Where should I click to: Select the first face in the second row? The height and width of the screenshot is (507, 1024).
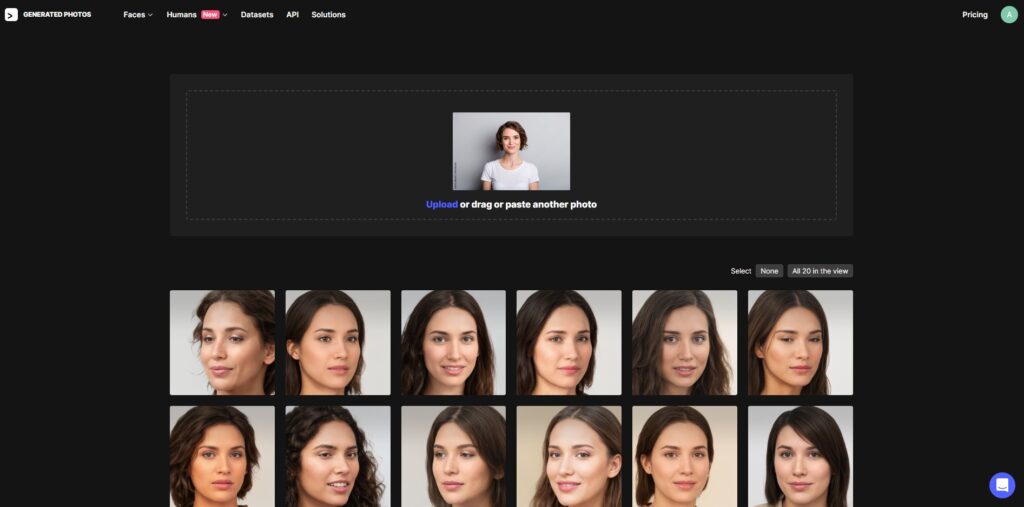[x=222, y=456]
